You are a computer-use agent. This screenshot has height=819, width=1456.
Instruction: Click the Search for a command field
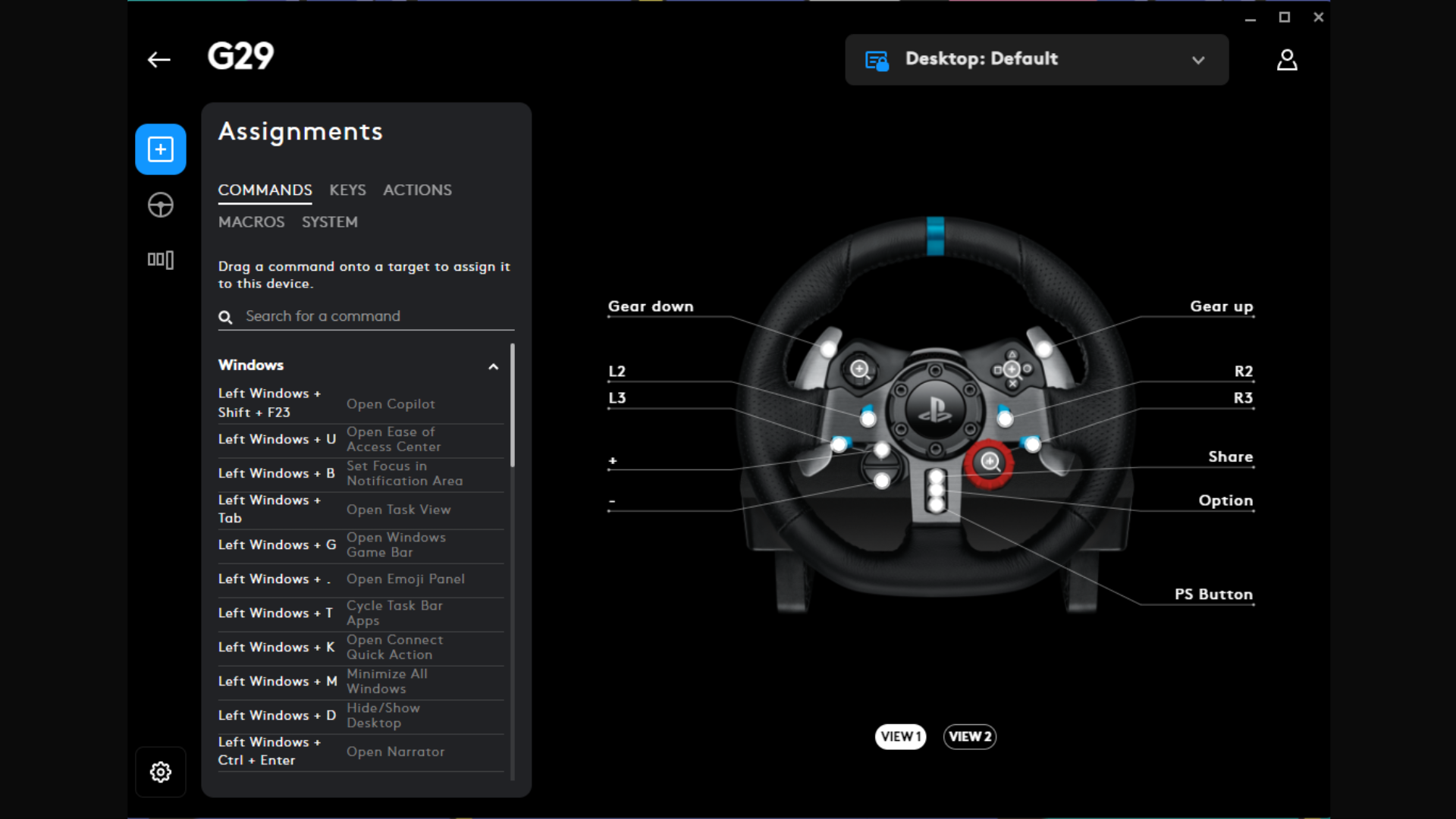(366, 316)
